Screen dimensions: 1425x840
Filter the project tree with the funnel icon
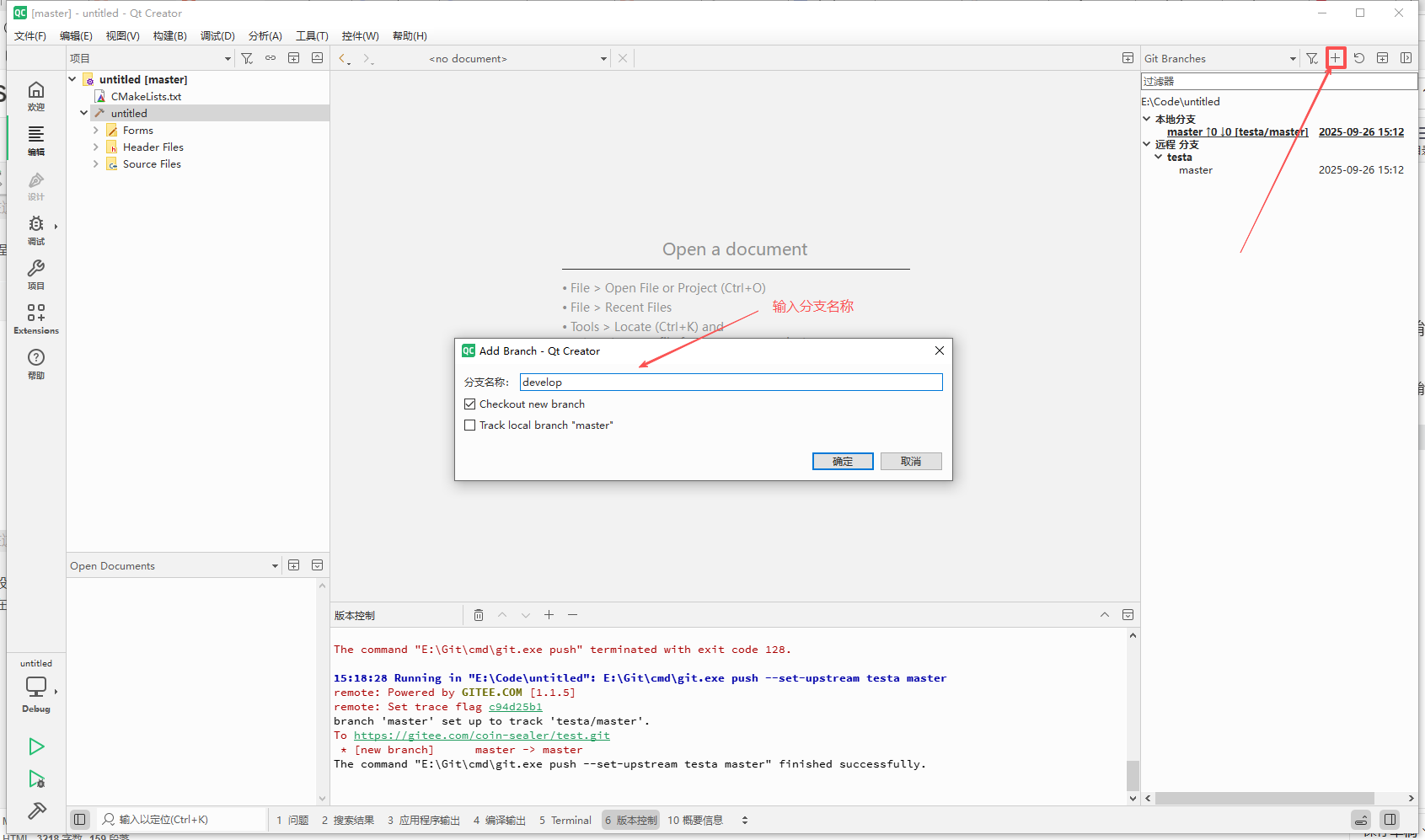pyautogui.click(x=247, y=58)
